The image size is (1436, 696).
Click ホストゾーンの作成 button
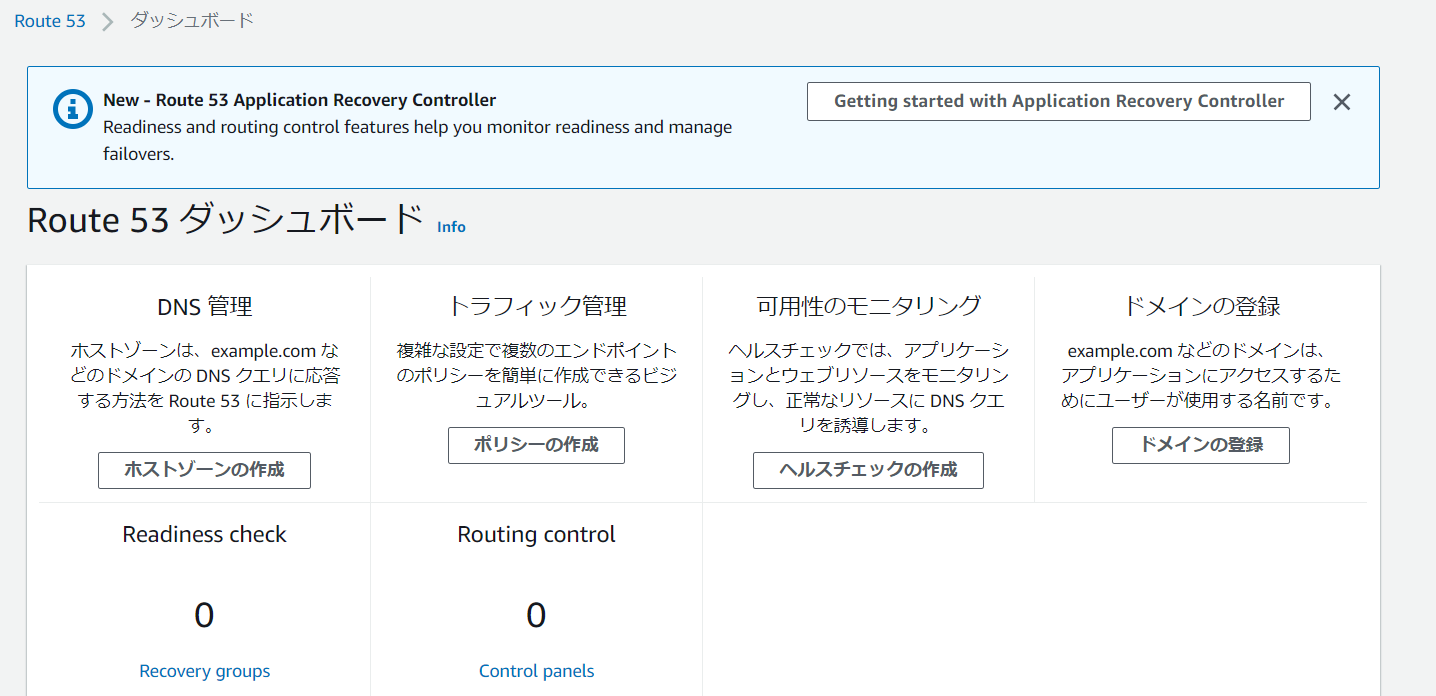[204, 470]
